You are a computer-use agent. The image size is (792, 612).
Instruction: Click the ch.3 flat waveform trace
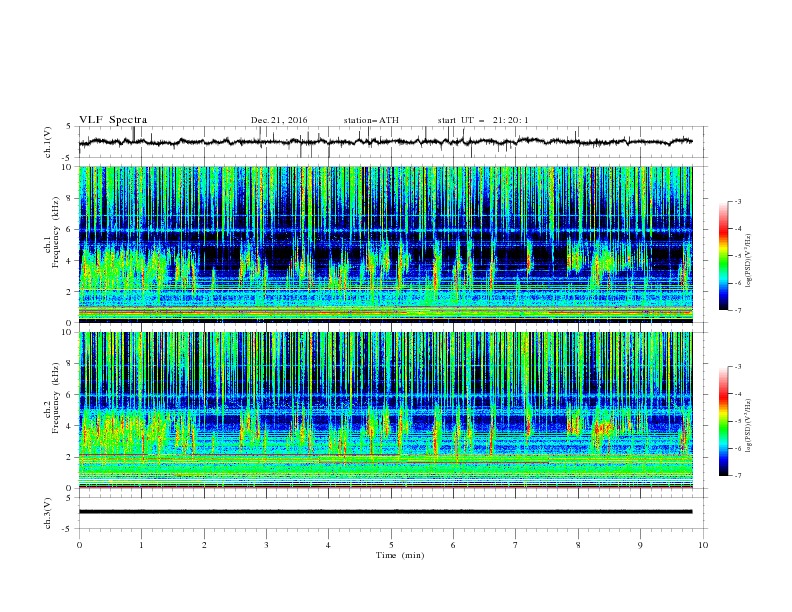coord(385,512)
